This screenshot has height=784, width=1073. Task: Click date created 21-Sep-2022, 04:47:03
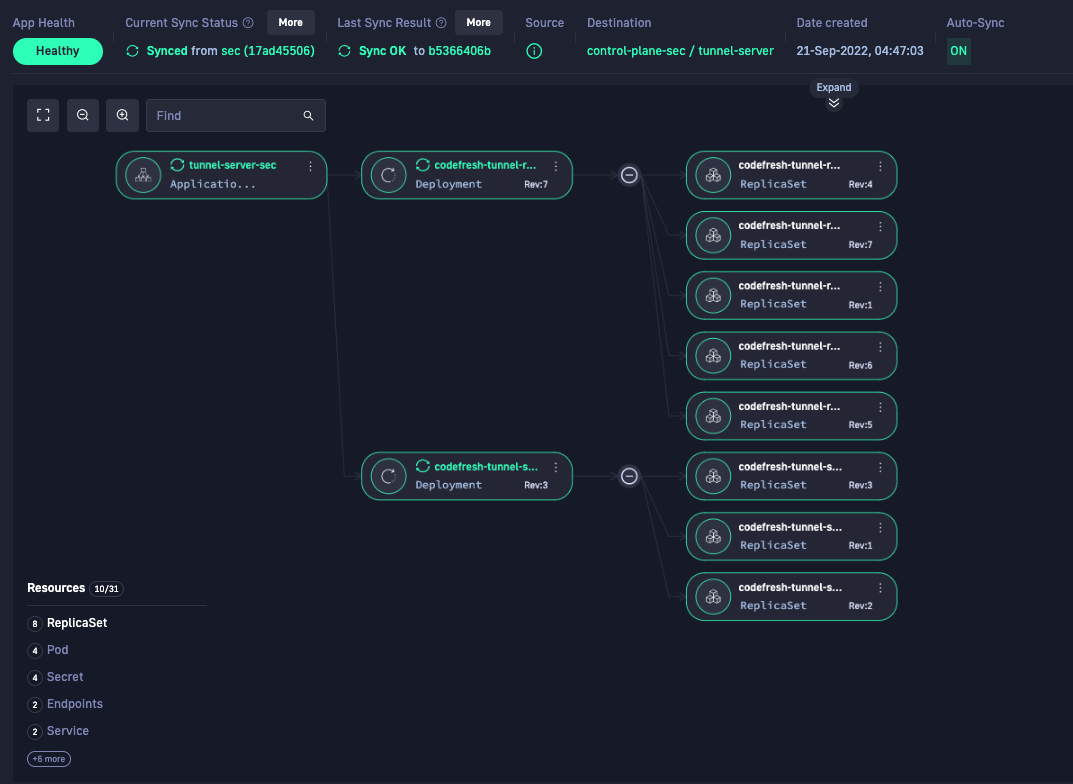[859, 51]
